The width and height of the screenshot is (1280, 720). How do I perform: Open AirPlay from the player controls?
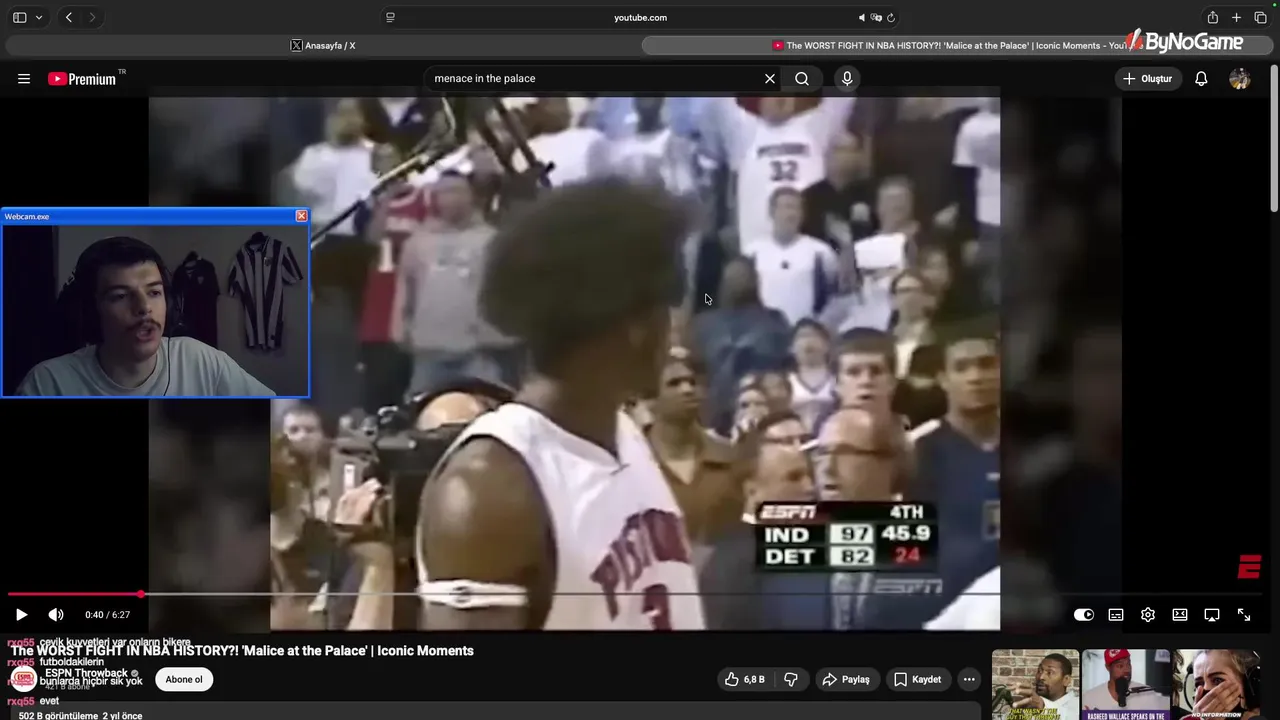1212,615
